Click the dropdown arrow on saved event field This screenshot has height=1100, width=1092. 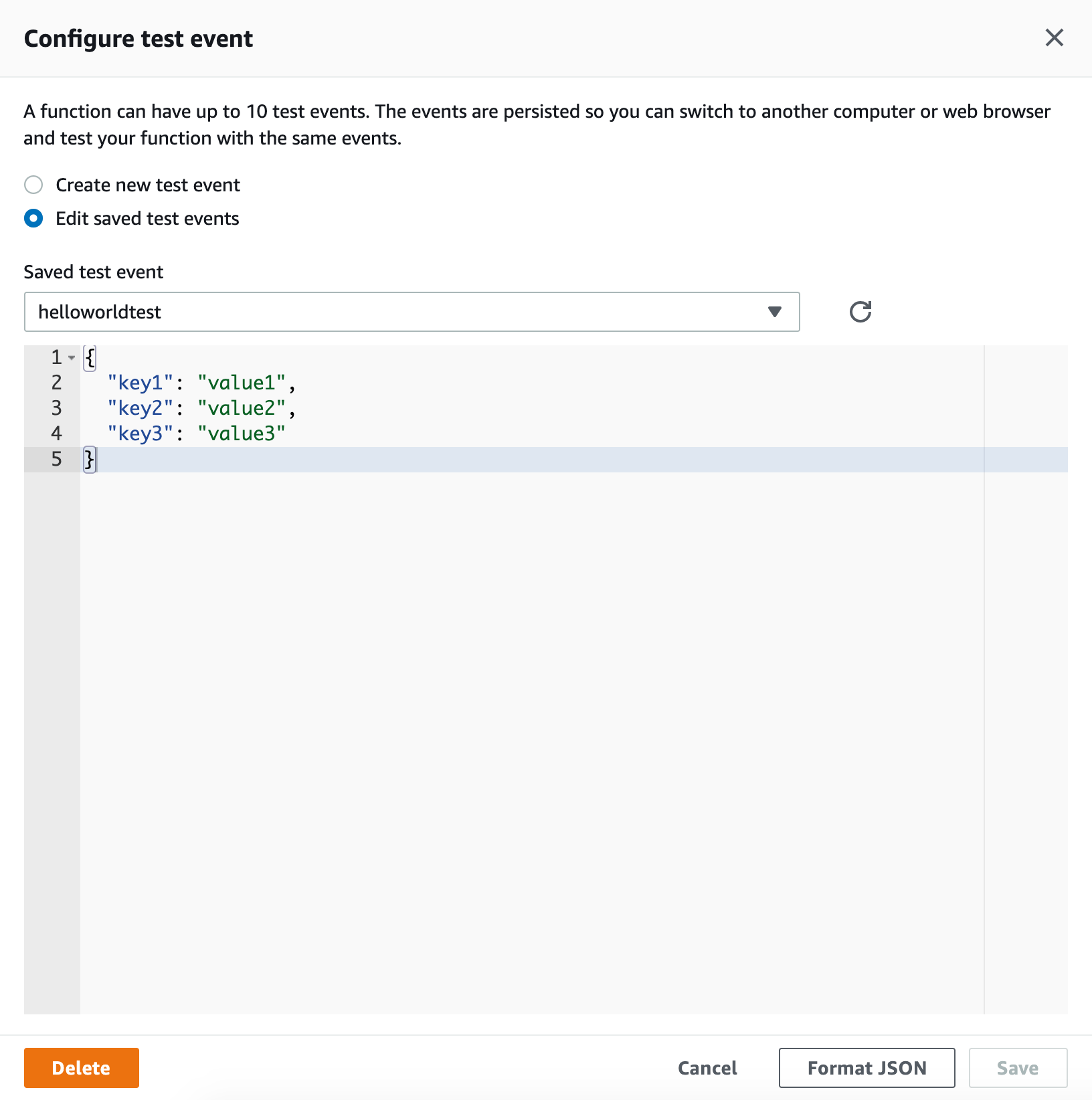pos(774,312)
